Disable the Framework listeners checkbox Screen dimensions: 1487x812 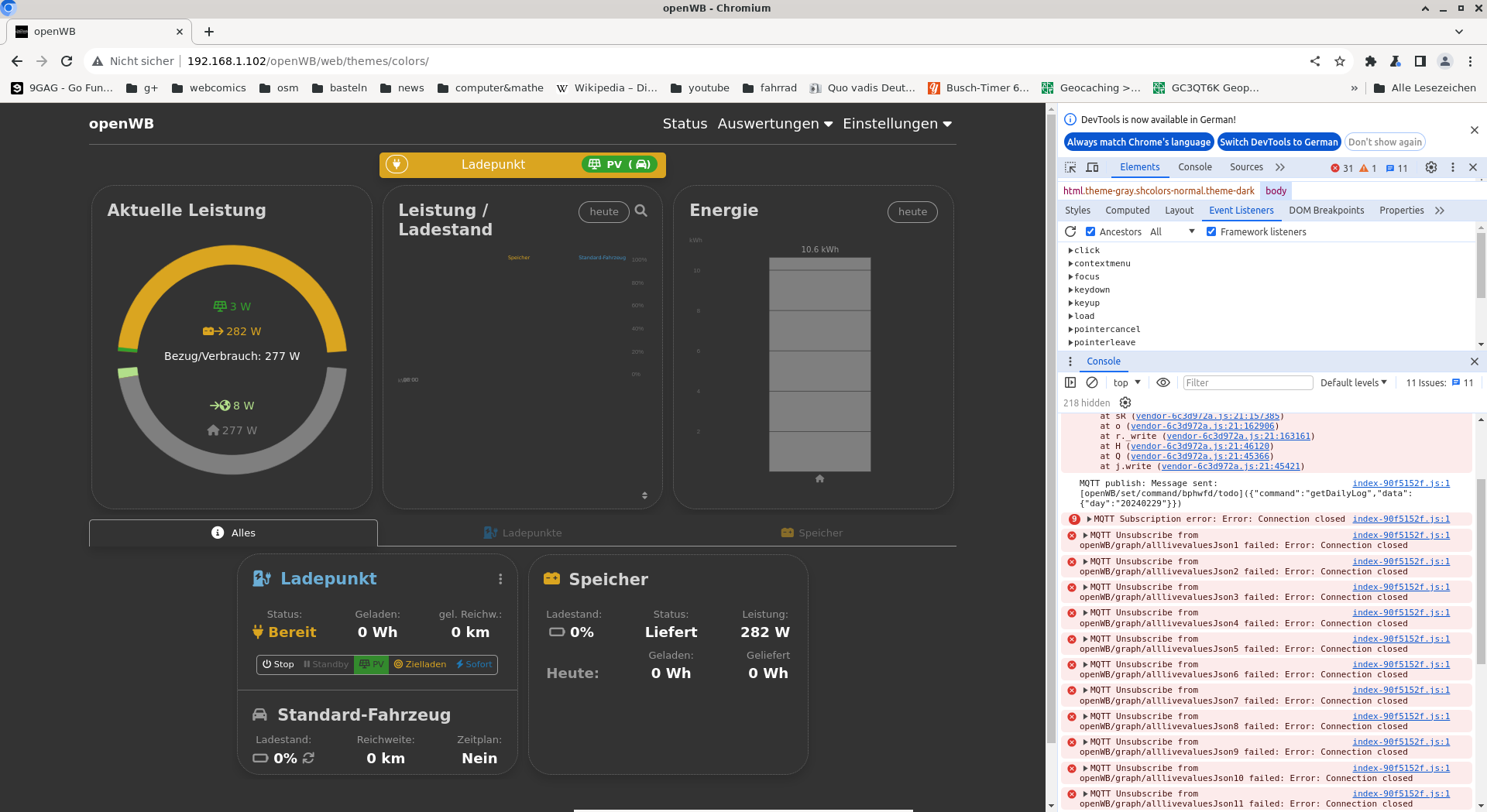tap(1211, 231)
